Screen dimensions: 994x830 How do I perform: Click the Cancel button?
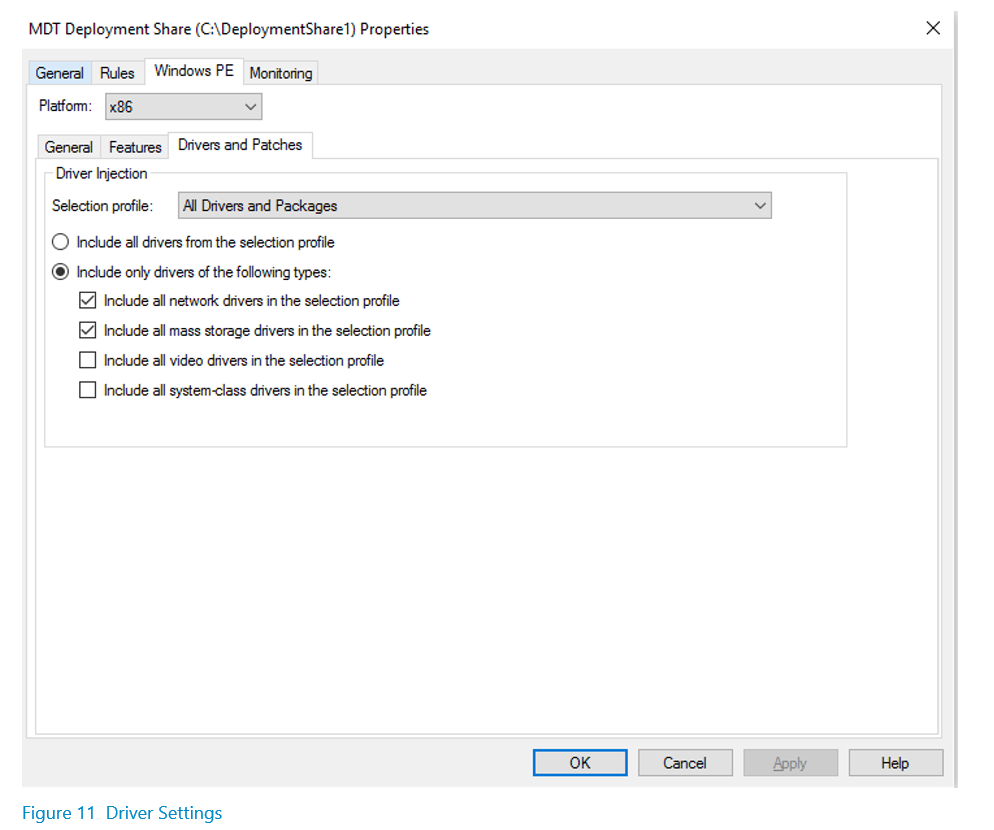click(x=685, y=763)
